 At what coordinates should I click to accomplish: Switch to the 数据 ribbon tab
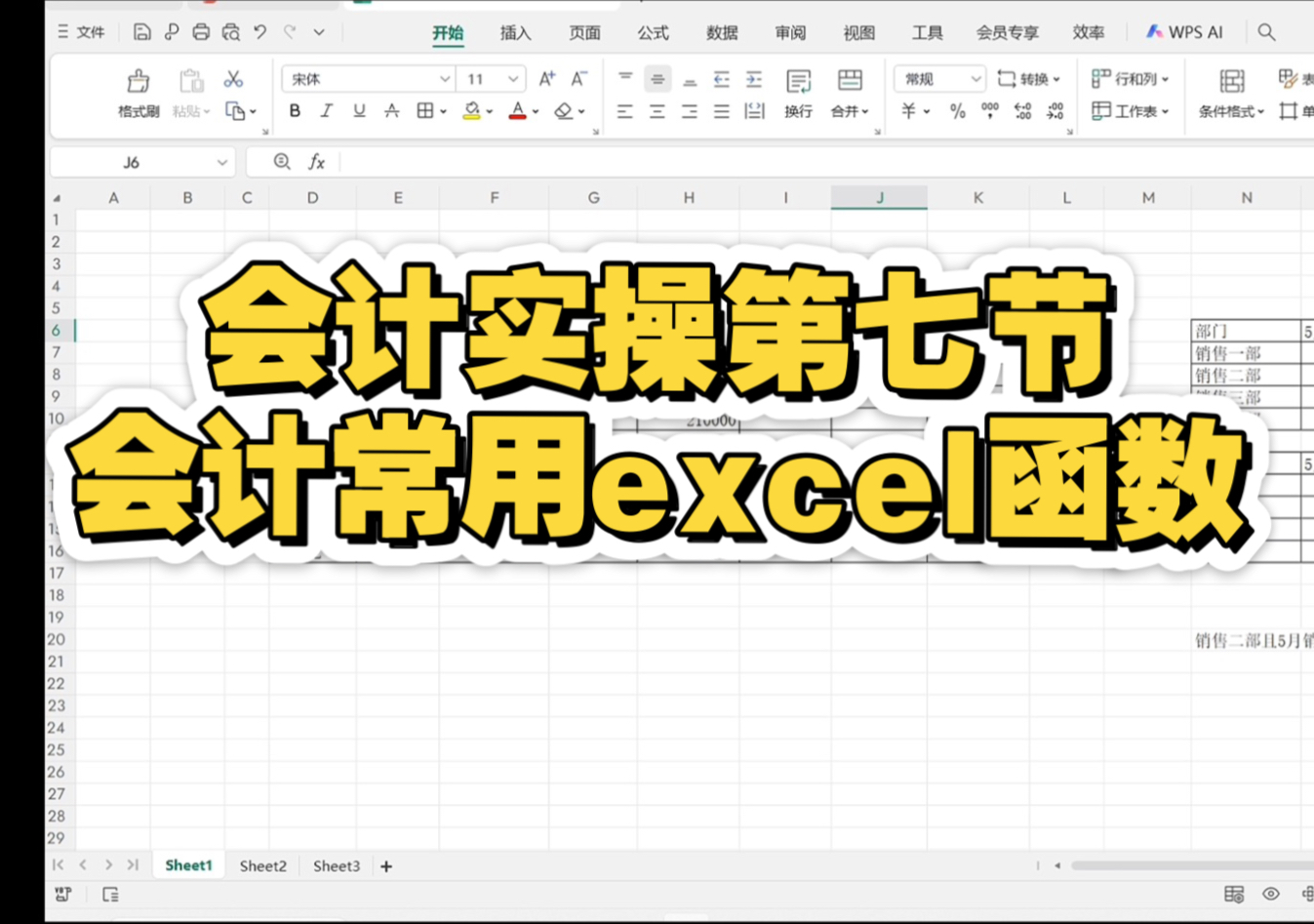722,33
